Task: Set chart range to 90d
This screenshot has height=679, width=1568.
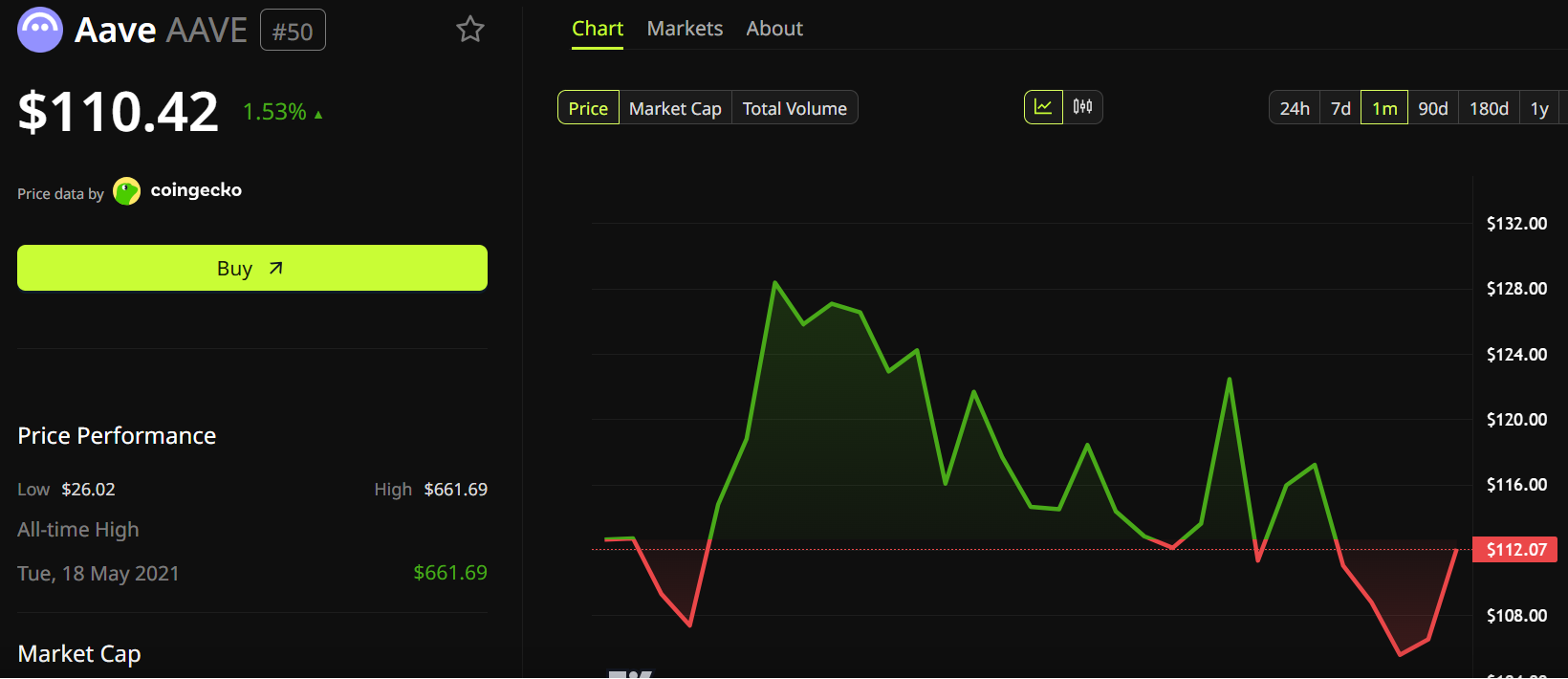Action: (1432, 108)
